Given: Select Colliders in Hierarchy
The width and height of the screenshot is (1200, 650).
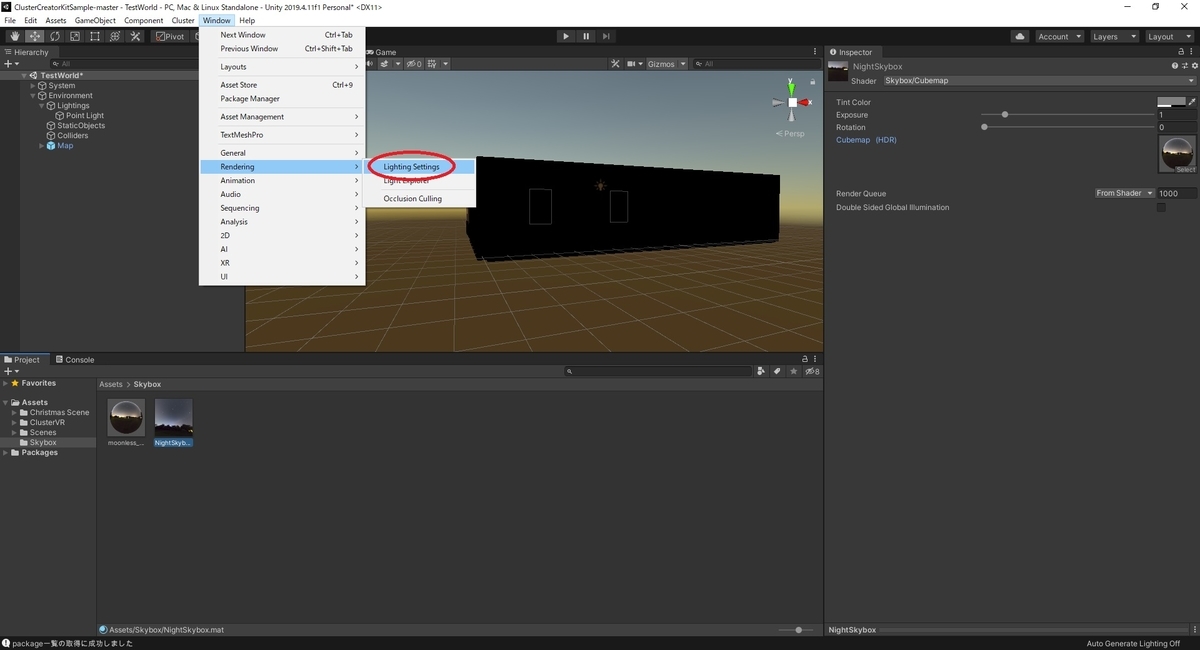Looking at the screenshot, I should (72, 135).
